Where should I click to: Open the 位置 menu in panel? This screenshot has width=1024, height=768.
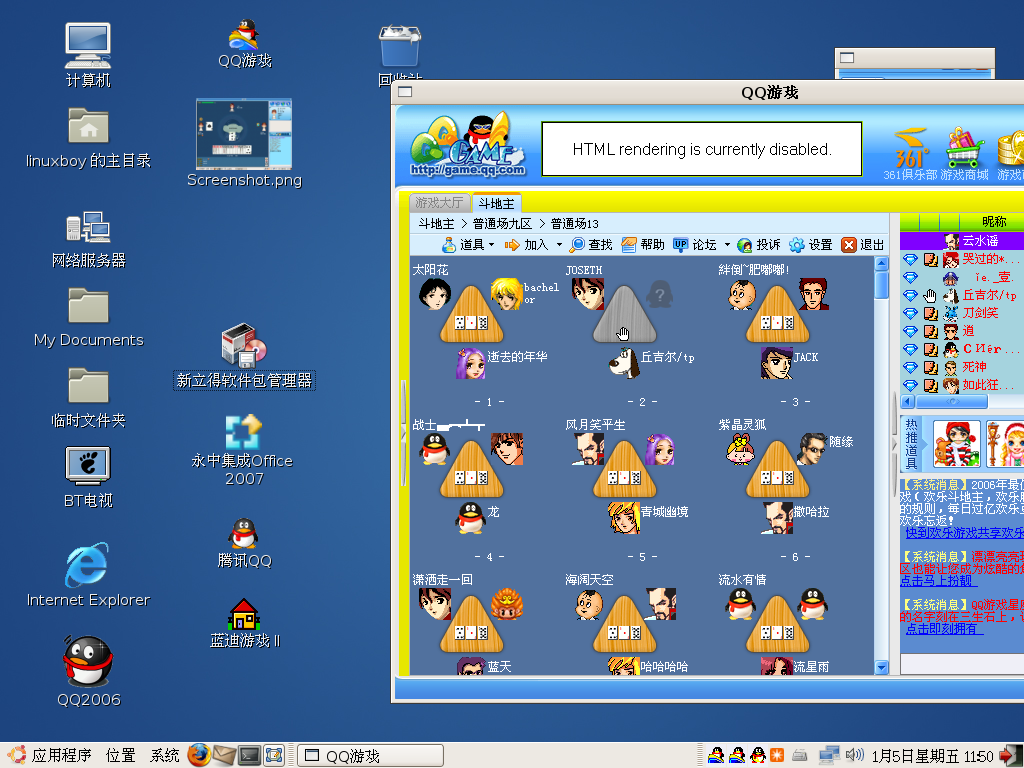tap(121, 756)
